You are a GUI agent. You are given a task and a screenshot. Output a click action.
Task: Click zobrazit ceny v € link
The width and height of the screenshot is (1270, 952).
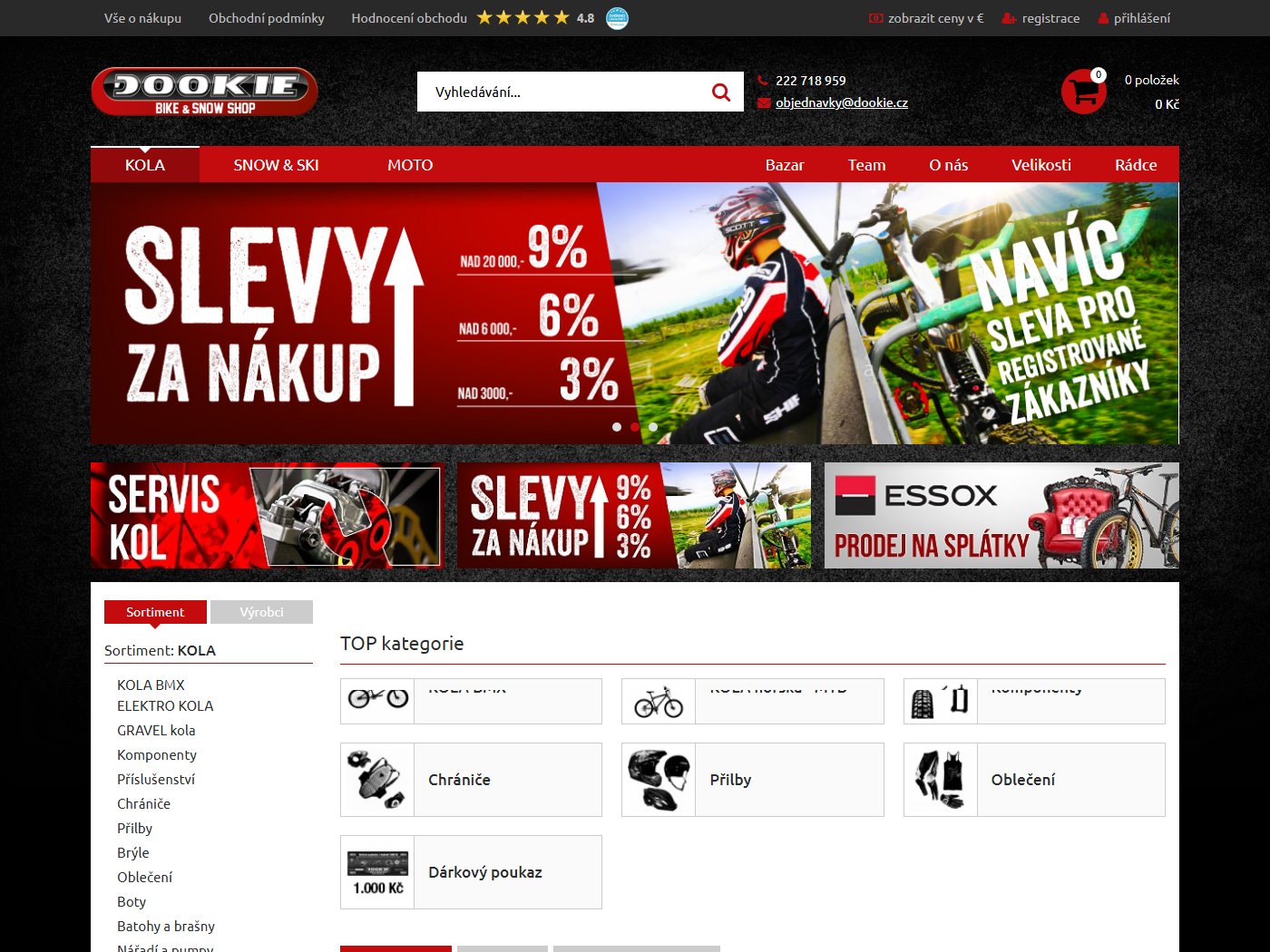pos(935,18)
